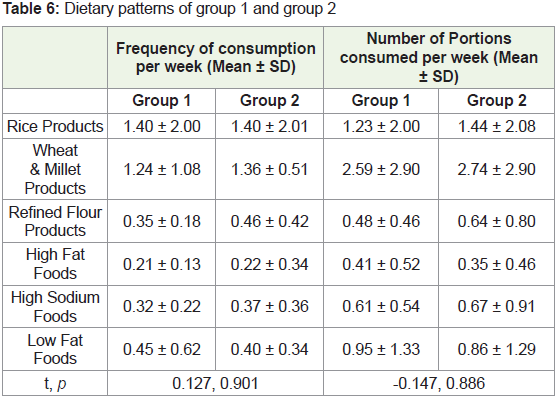Viewport: 557px width, 398px height.
Task: Click the High Fat Foods row label
Action: pyautogui.click(x=55, y=264)
